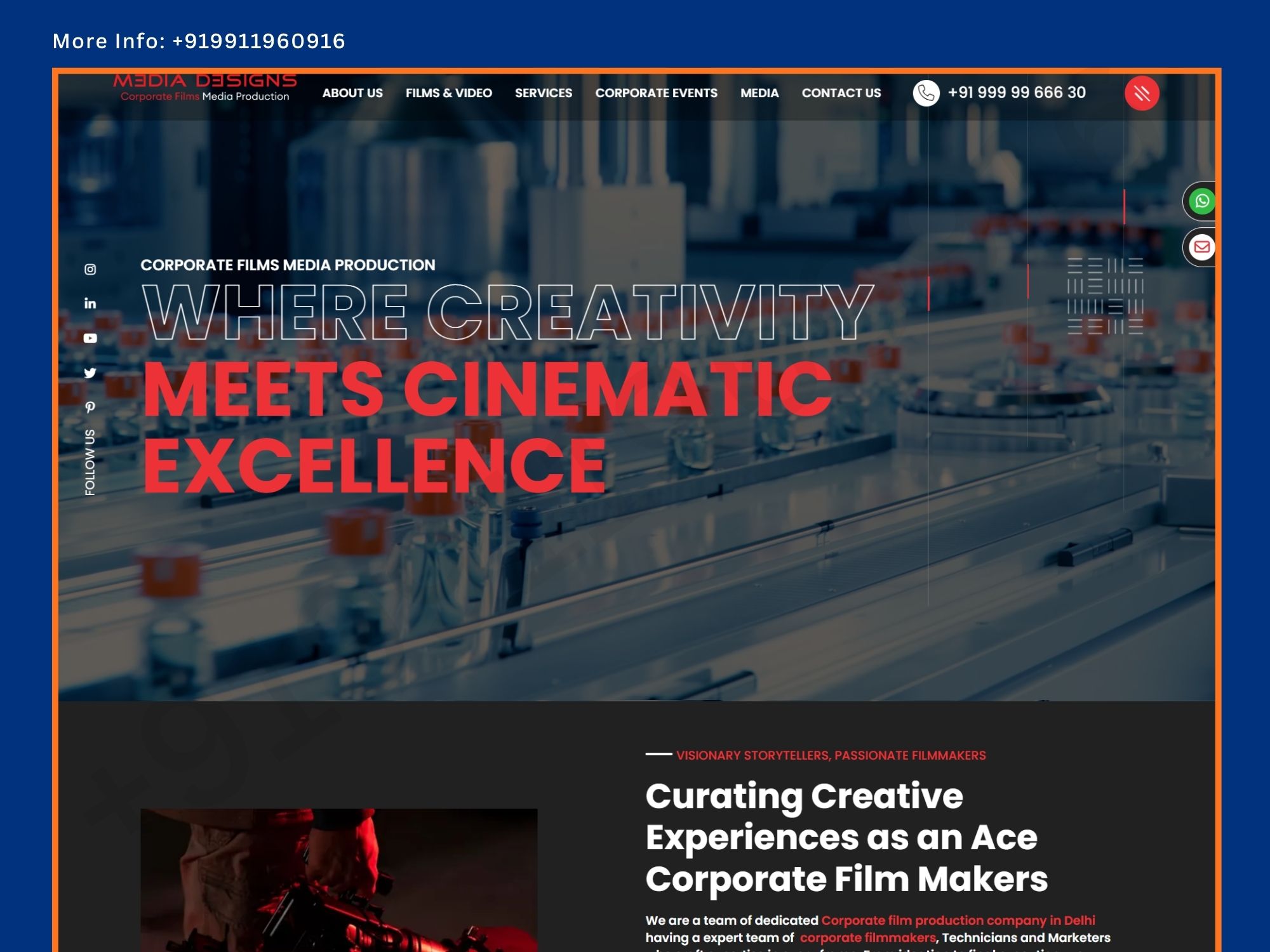Open the Pinterest social icon
This screenshot has height=952, width=1270.
(x=90, y=407)
